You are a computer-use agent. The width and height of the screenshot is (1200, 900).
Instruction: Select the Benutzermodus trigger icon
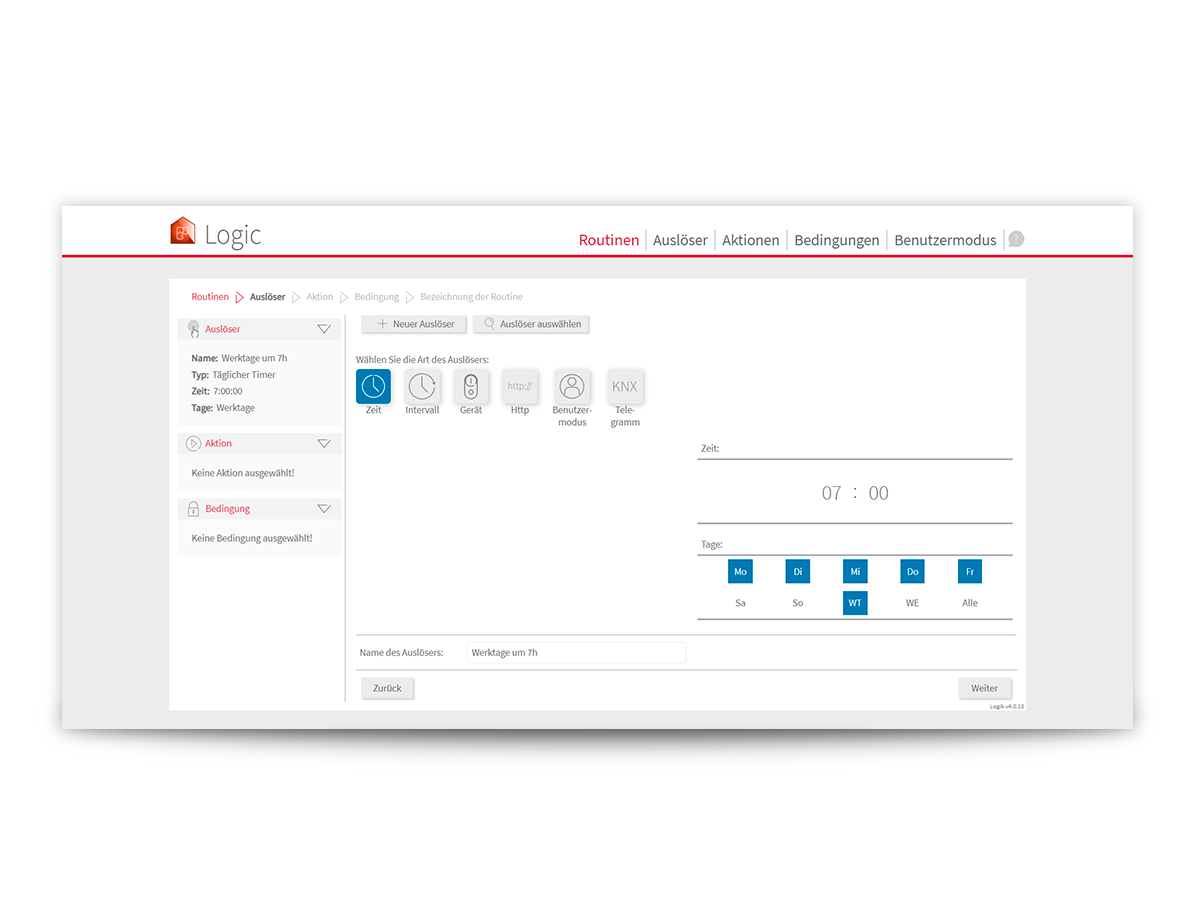572,386
